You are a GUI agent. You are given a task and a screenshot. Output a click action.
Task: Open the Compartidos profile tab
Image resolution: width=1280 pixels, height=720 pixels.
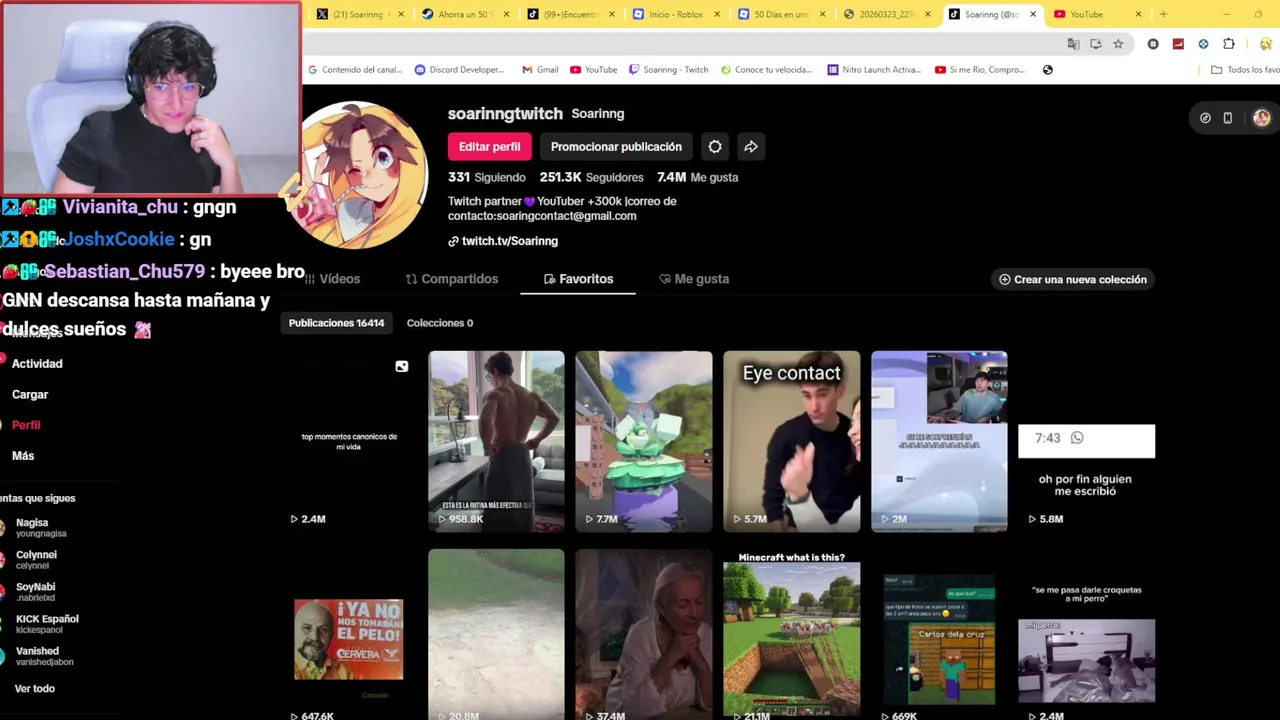coord(452,279)
